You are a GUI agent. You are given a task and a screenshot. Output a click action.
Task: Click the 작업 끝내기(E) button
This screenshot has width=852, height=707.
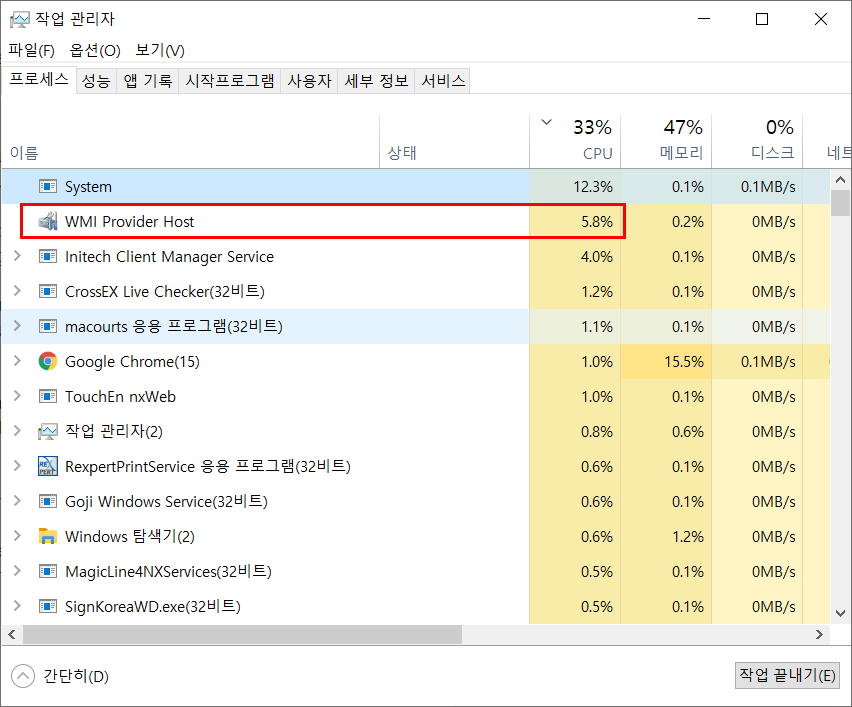(787, 675)
